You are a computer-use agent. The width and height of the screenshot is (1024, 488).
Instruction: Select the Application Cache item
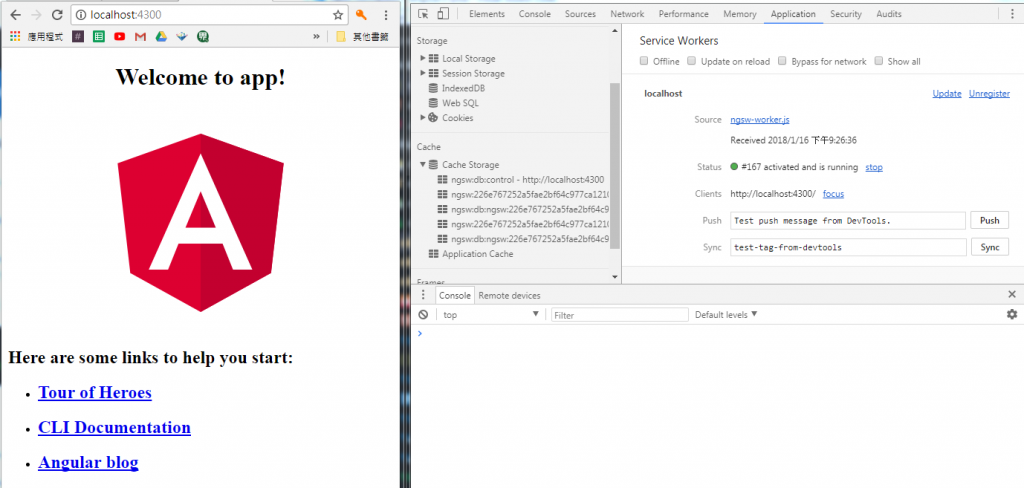pos(471,253)
